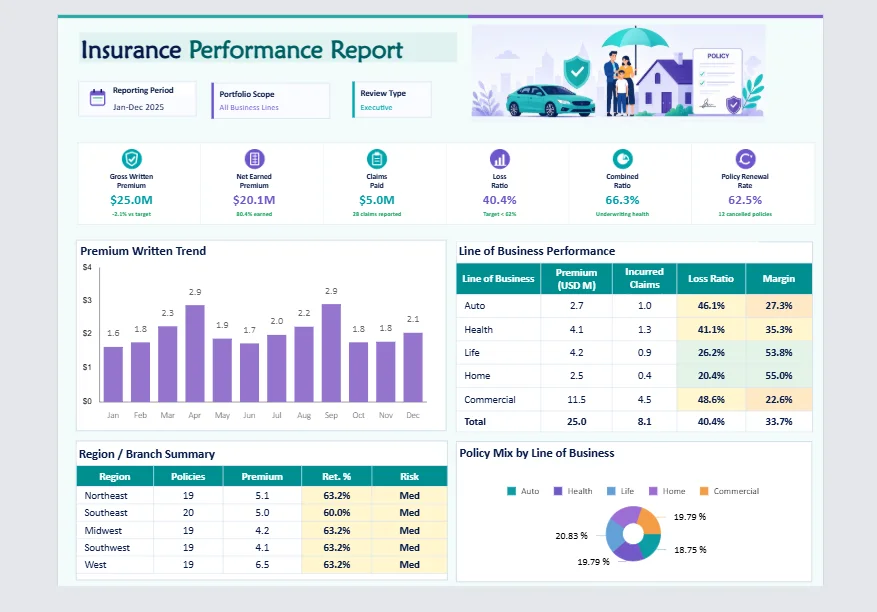Click the Premium (USD M) column header
The width and height of the screenshot is (877, 612).
577,279
